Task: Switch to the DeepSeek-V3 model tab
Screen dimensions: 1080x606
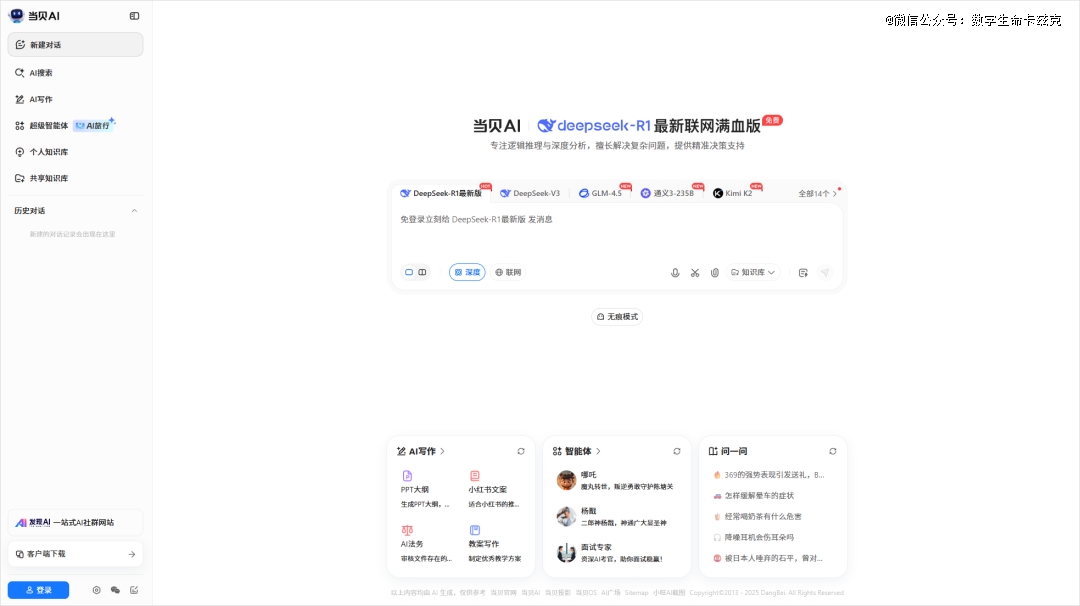Action: pyautogui.click(x=530, y=194)
